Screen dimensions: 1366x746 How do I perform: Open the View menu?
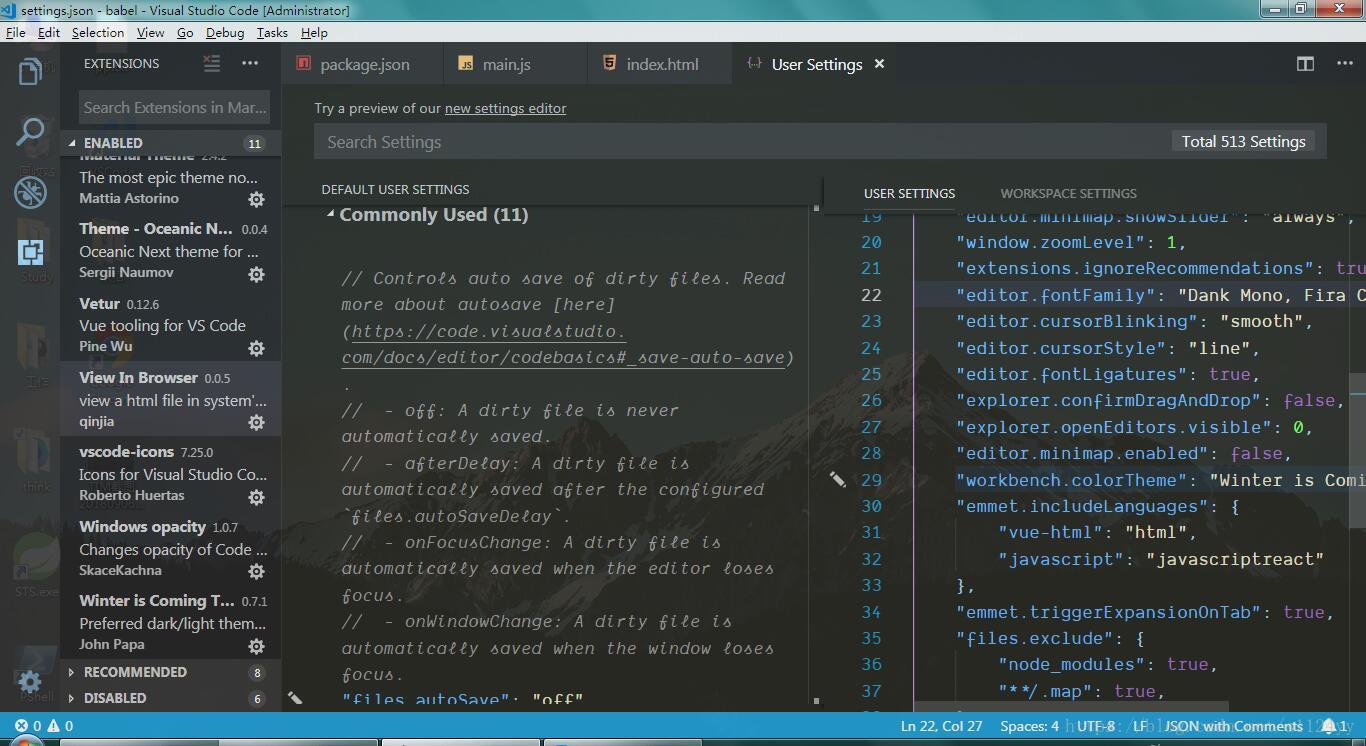click(x=150, y=32)
